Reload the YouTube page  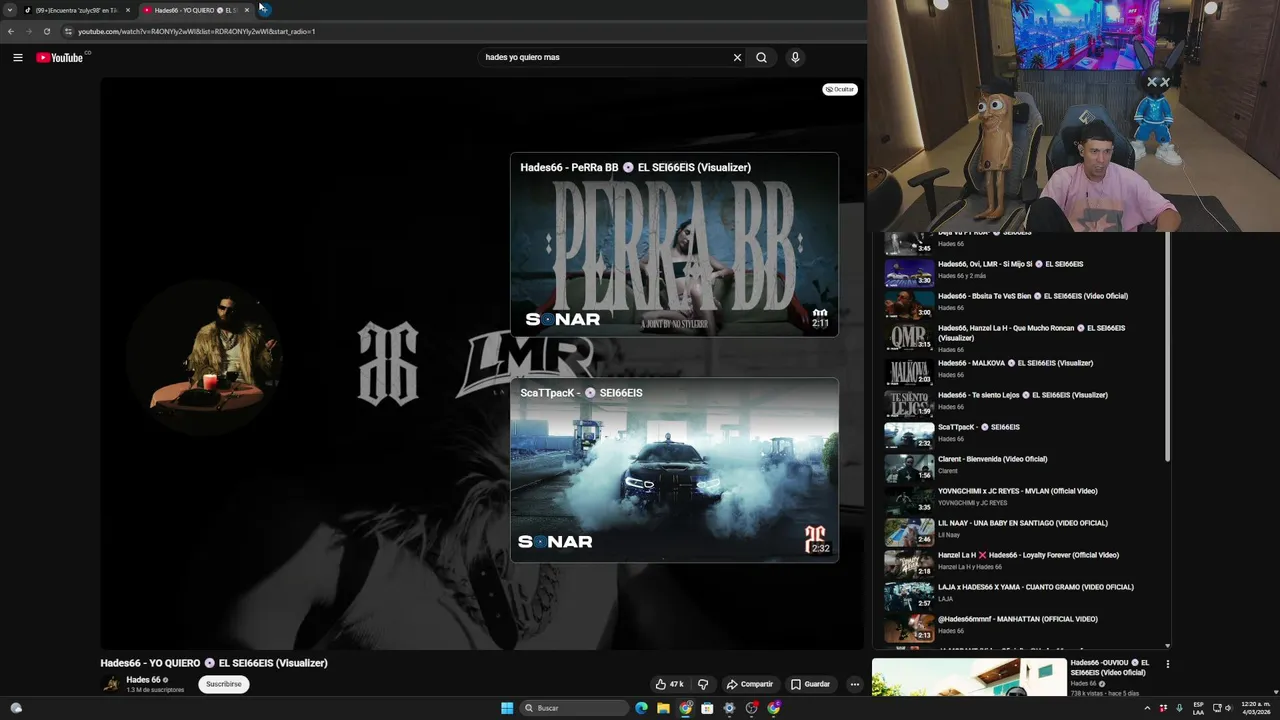46,31
